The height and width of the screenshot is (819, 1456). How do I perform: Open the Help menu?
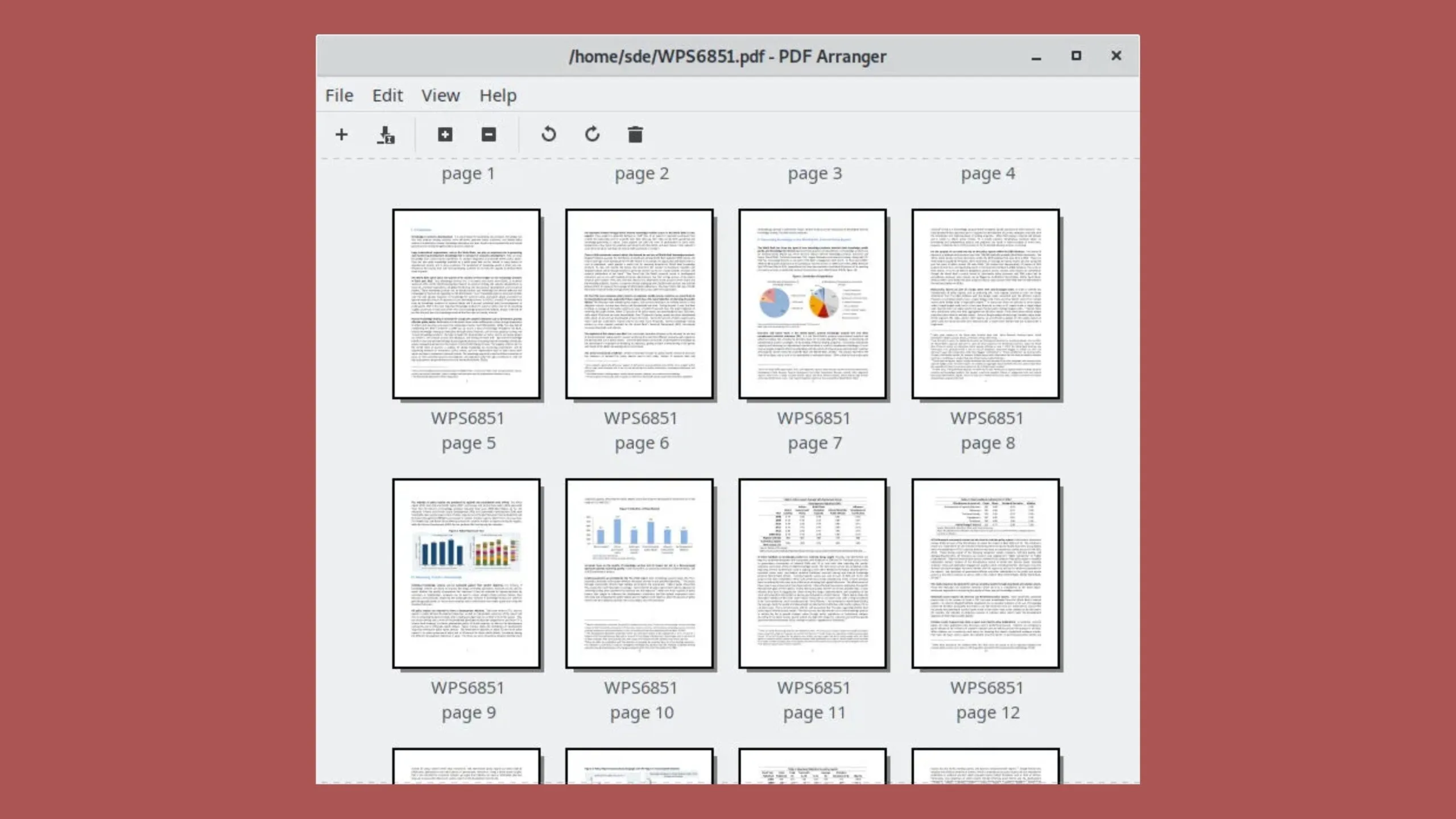click(498, 95)
